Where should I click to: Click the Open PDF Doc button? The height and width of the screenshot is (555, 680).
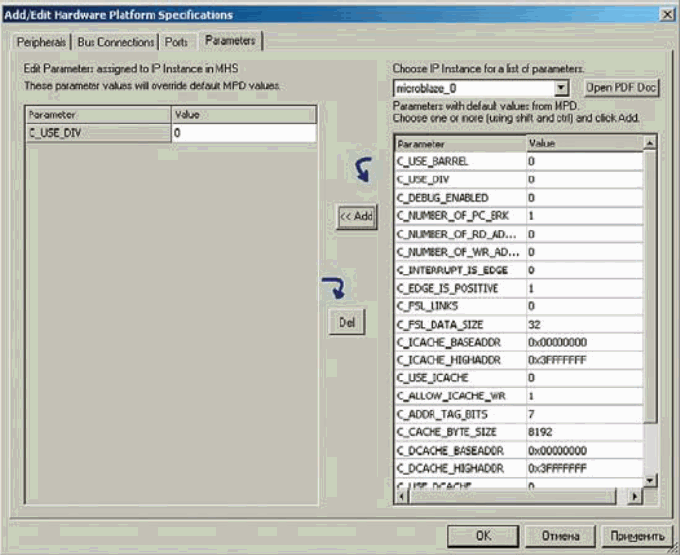[621, 88]
